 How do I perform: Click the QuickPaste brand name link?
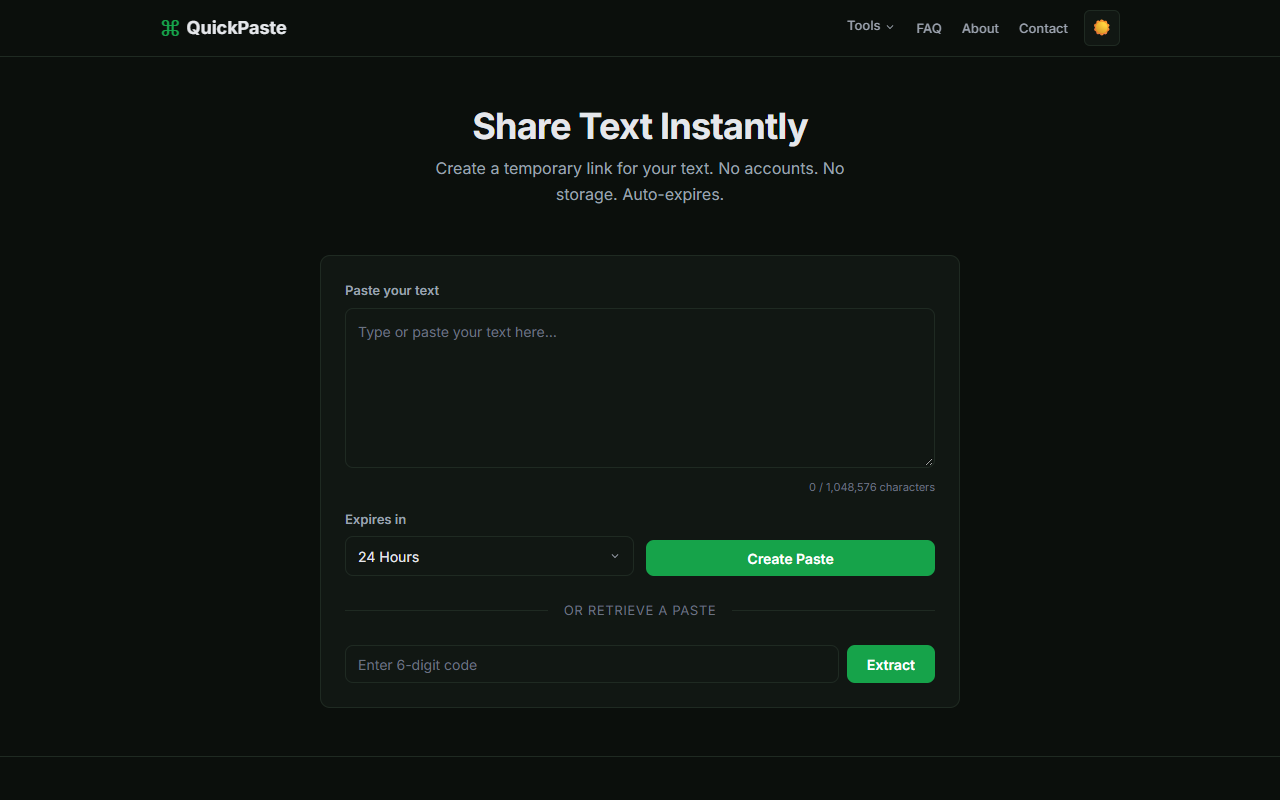tap(236, 28)
